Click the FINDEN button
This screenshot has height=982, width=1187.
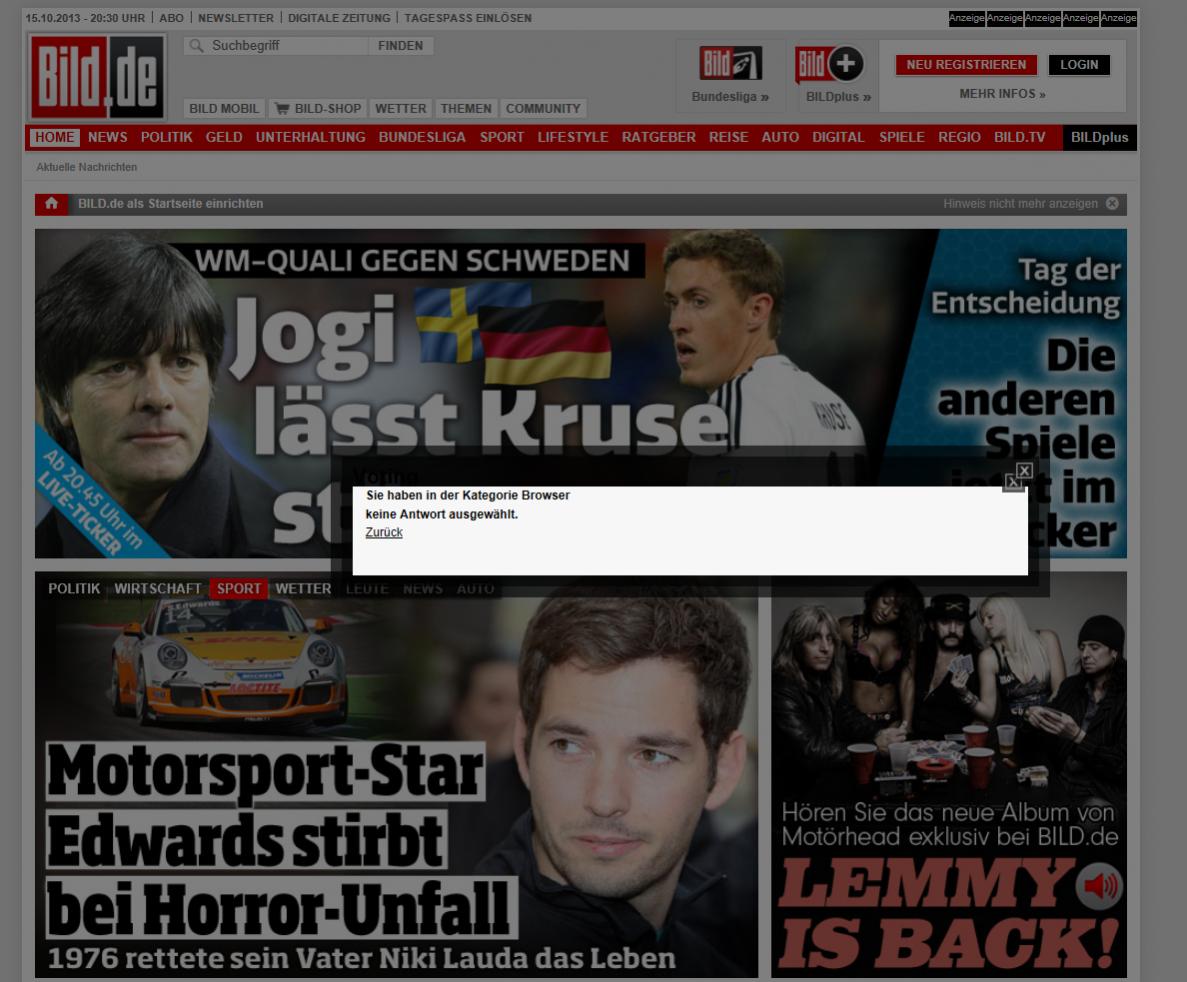tap(400, 45)
